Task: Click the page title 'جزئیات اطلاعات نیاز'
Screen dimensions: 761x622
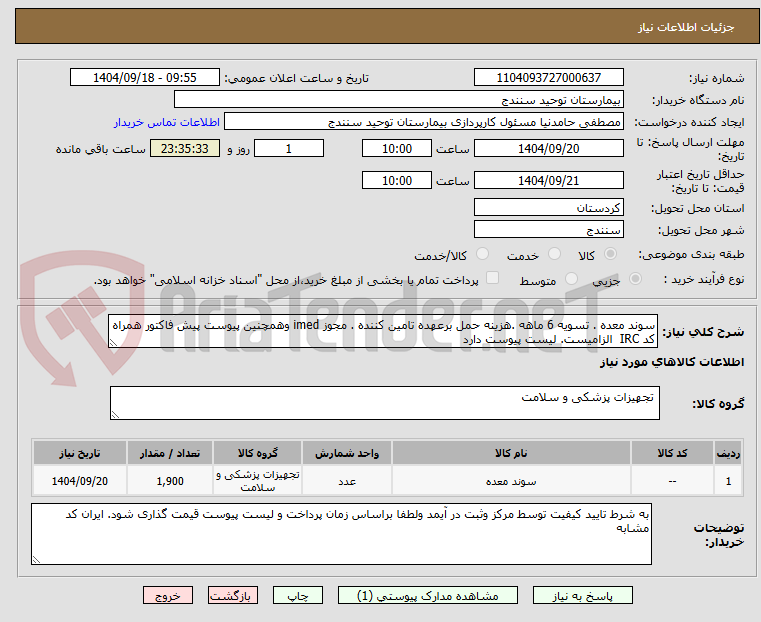Action: click(x=686, y=27)
